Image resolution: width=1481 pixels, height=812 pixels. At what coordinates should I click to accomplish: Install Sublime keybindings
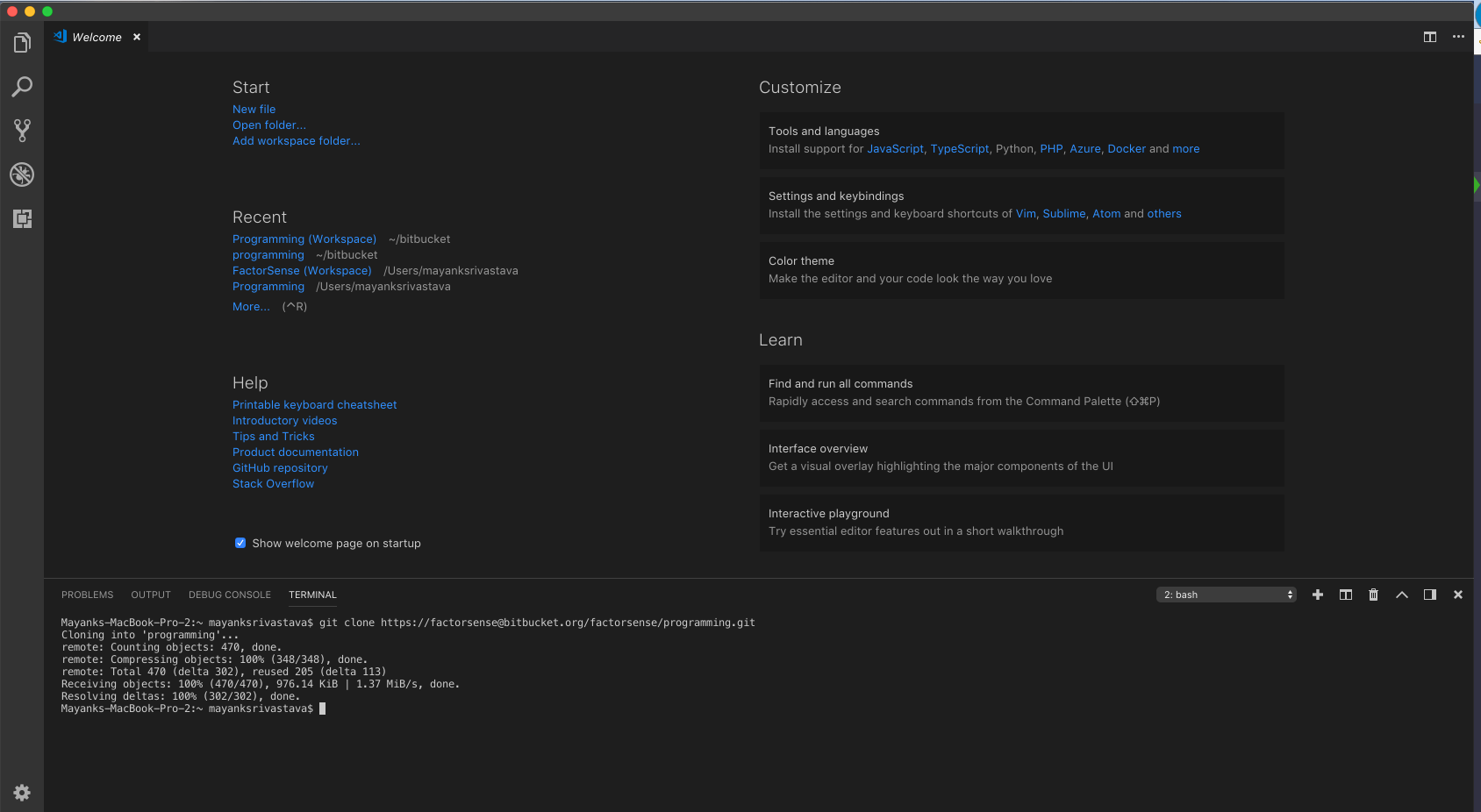click(x=1064, y=214)
